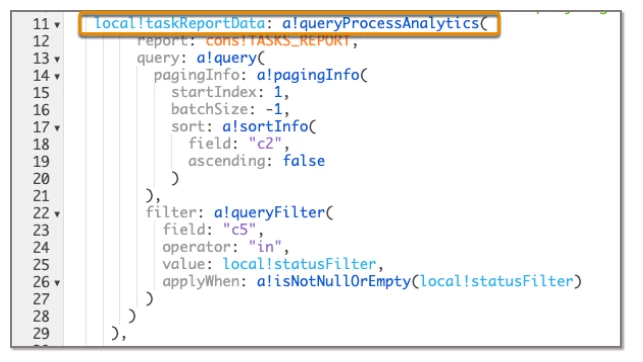This screenshot has height=362, width=643.
Task: Click the batchSize value -1
Action: (274, 109)
